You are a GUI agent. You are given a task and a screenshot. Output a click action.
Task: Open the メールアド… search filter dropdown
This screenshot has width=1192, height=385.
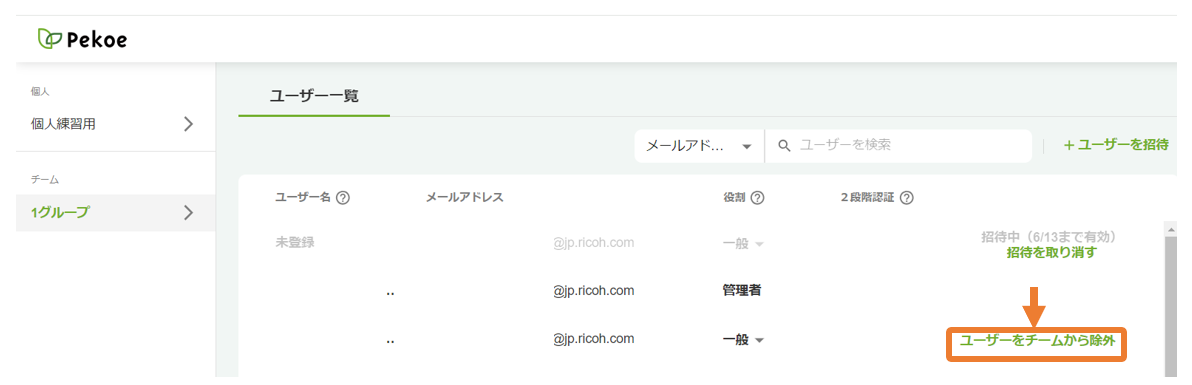click(x=699, y=145)
